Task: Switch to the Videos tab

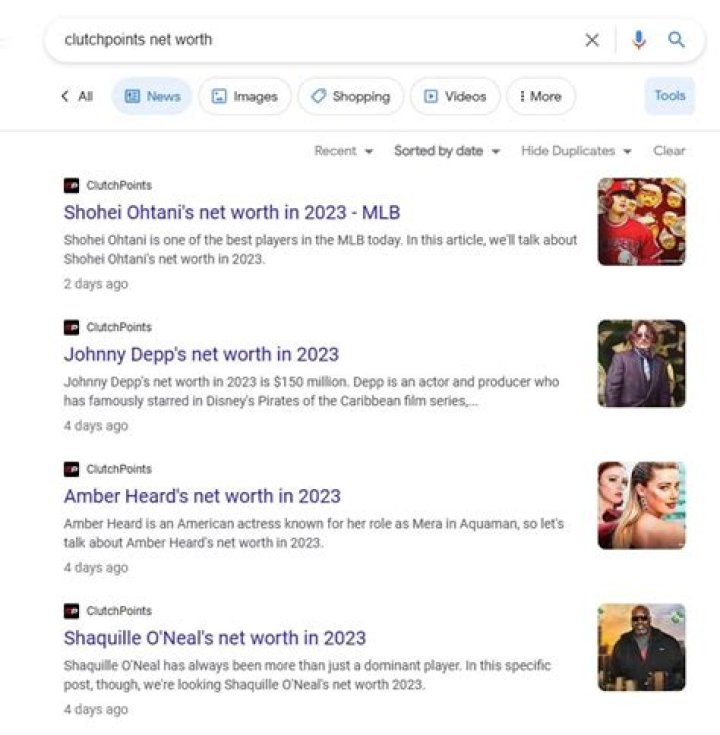Action: tap(455, 97)
